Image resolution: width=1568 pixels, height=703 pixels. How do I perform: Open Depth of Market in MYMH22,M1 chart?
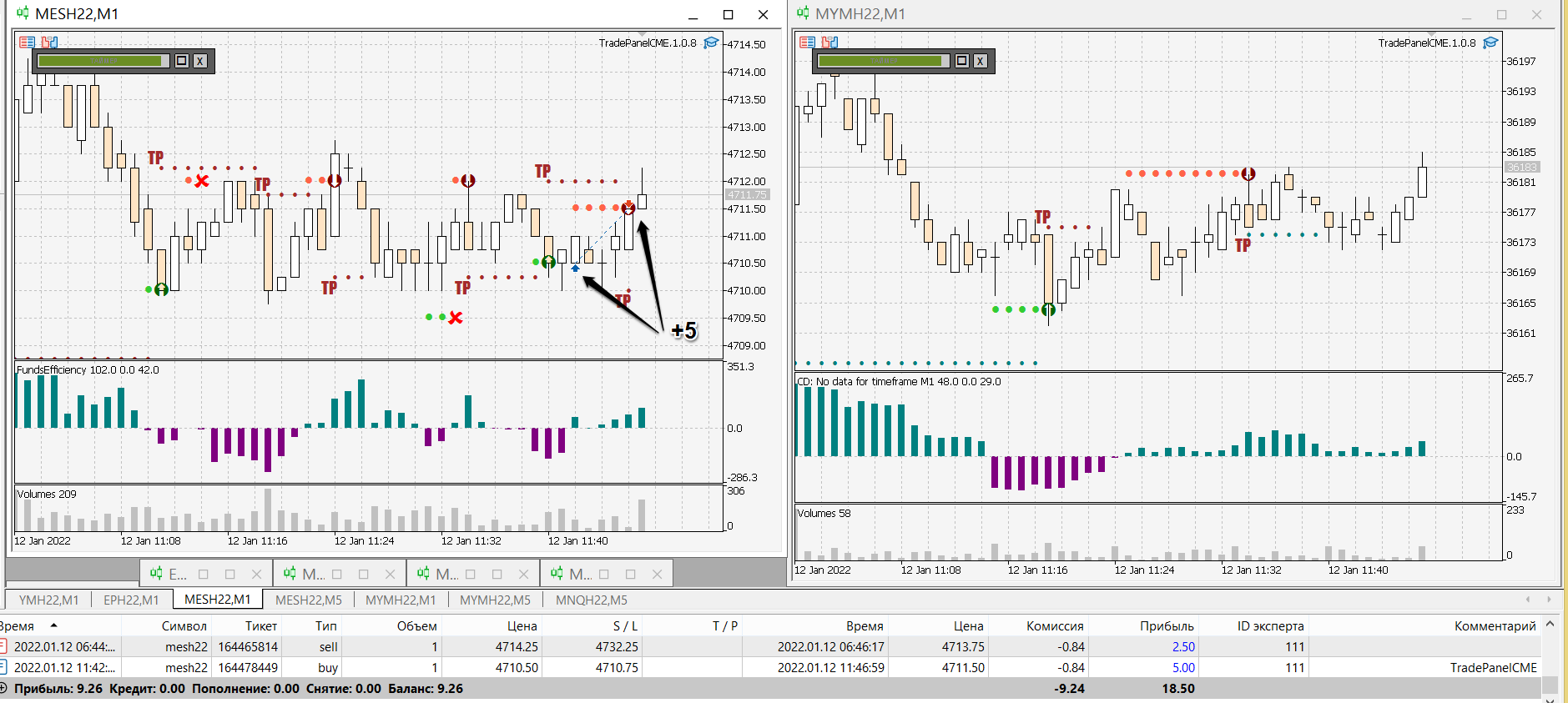(x=807, y=42)
